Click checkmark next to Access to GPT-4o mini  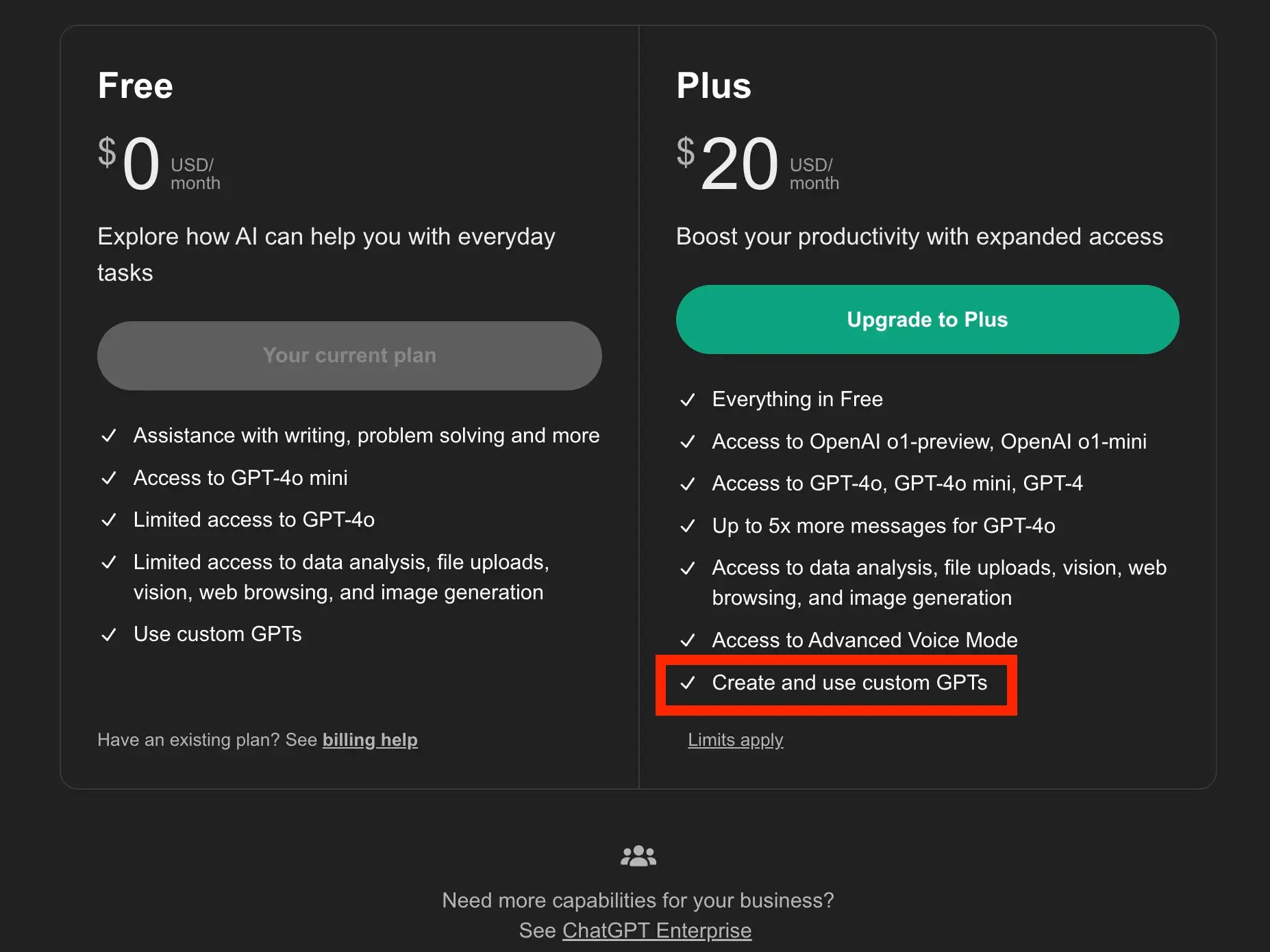tap(109, 478)
